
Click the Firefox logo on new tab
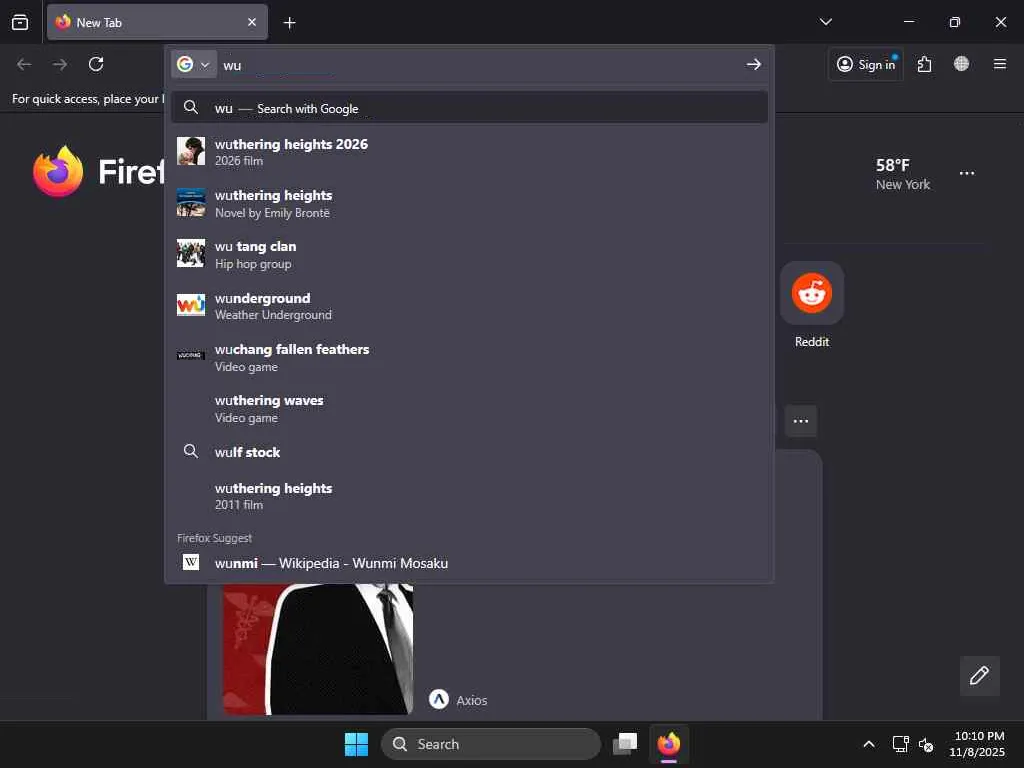point(58,172)
